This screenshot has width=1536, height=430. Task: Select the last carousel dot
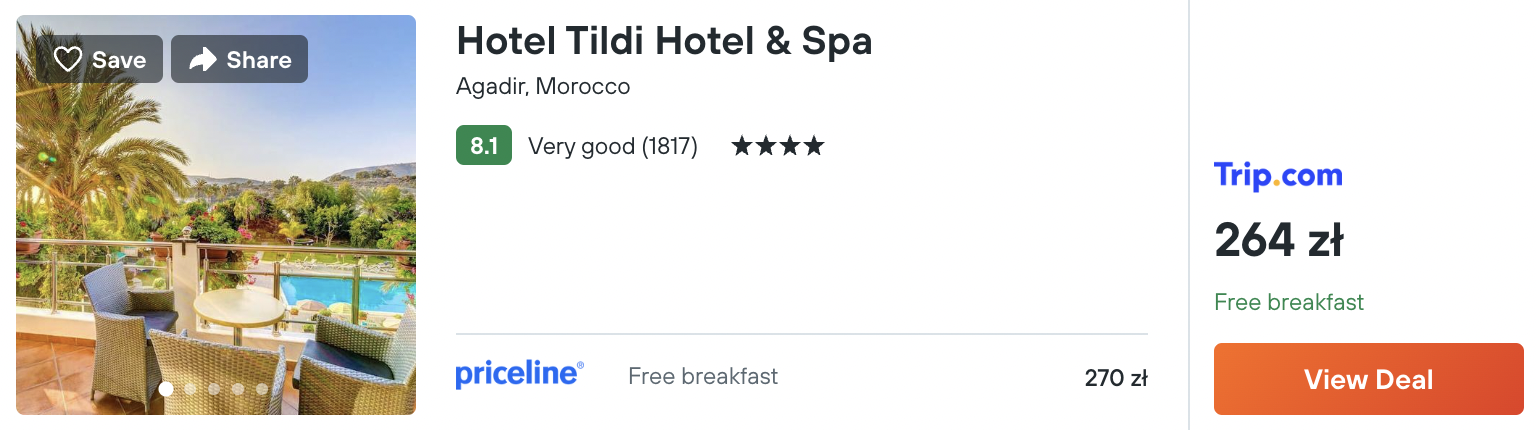pyautogui.click(x=262, y=389)
